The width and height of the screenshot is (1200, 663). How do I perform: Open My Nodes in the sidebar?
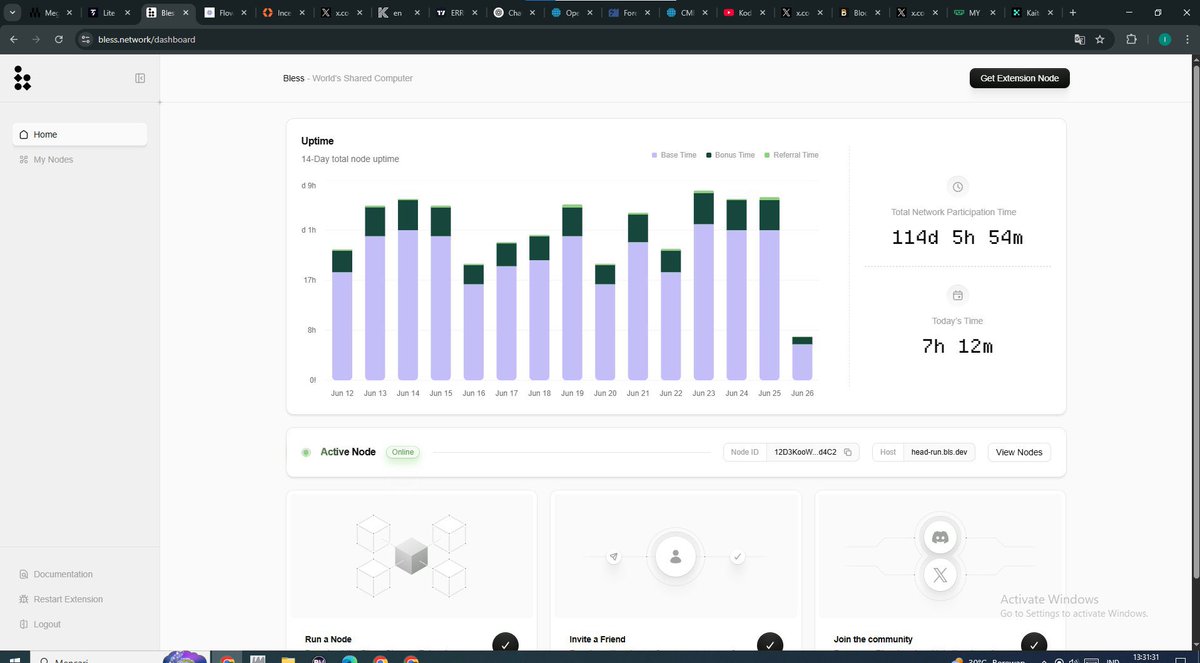point(80,159)
